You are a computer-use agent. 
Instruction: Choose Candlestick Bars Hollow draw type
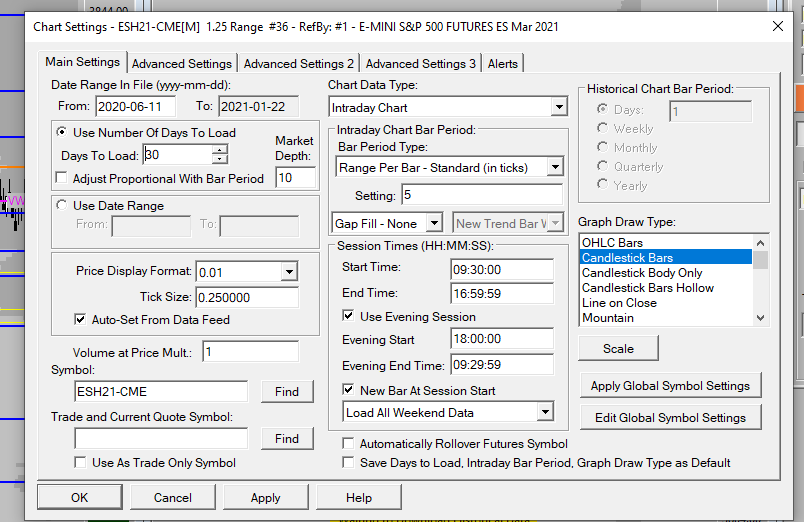point(666,288)
